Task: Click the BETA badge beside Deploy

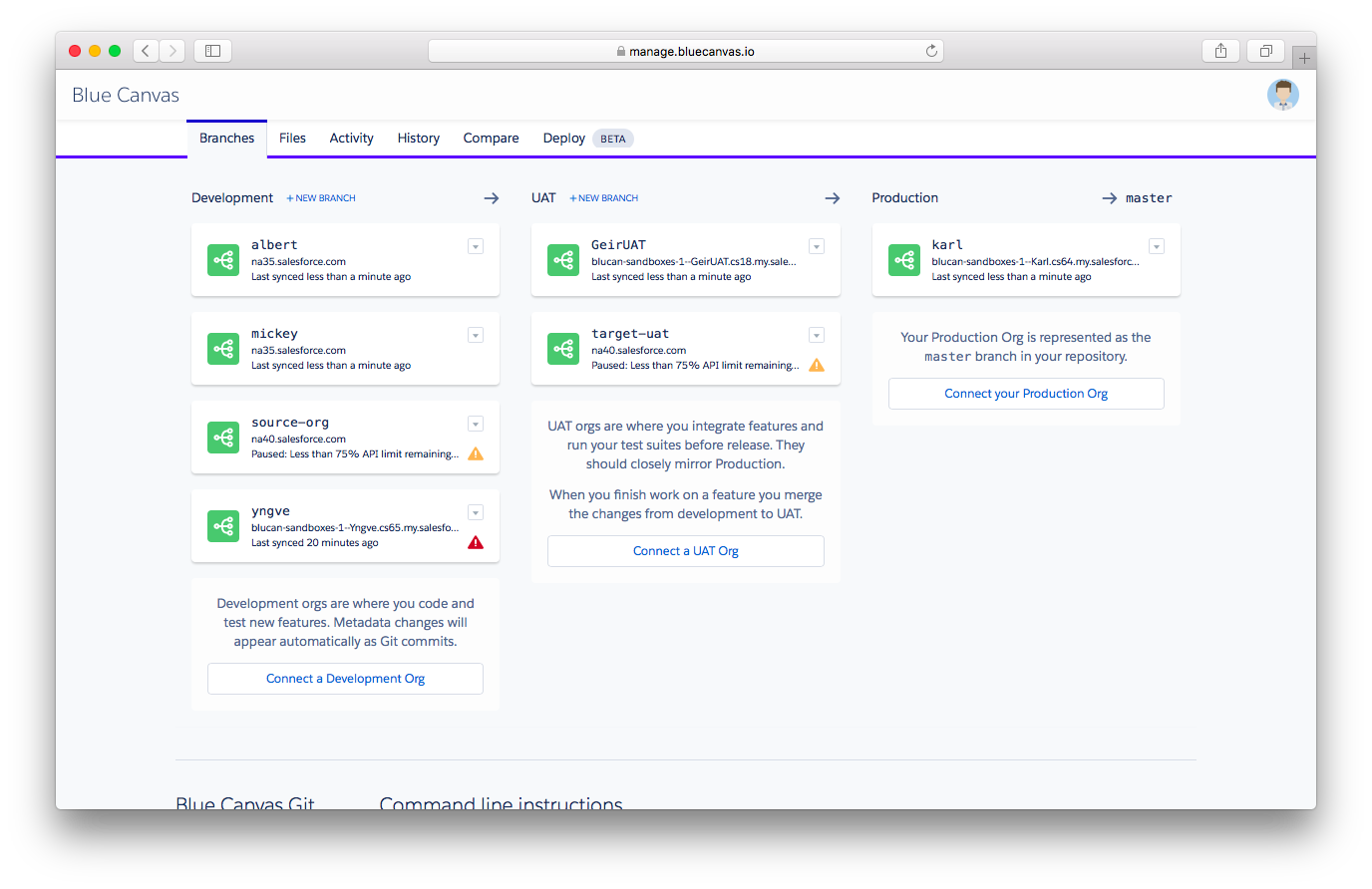Action: click(613, 139)
